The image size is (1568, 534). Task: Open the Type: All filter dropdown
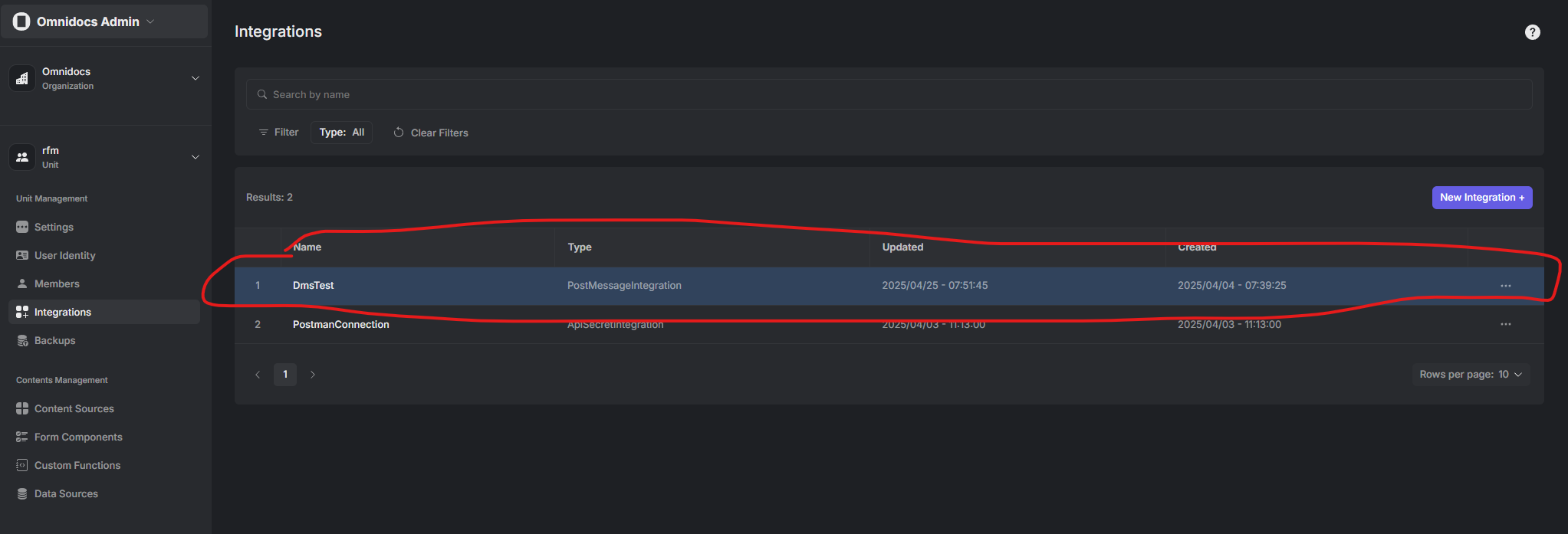click(341, 133)
